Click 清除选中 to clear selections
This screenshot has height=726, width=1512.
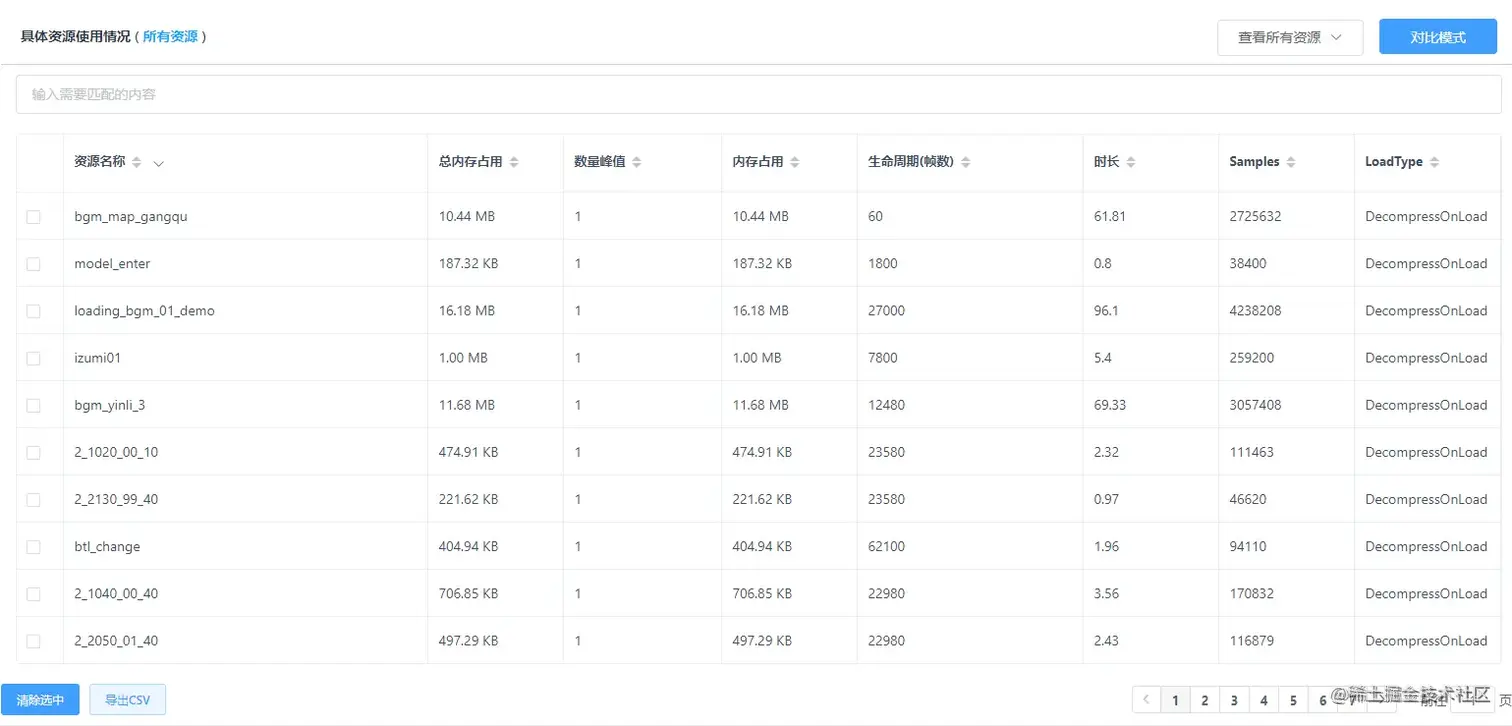[x=40, y=699]
